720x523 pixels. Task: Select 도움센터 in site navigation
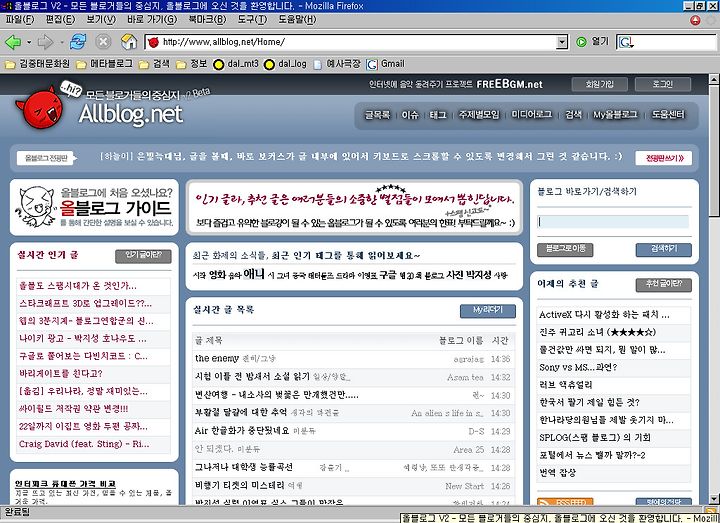pyautogui.click(x=668, y=115)
